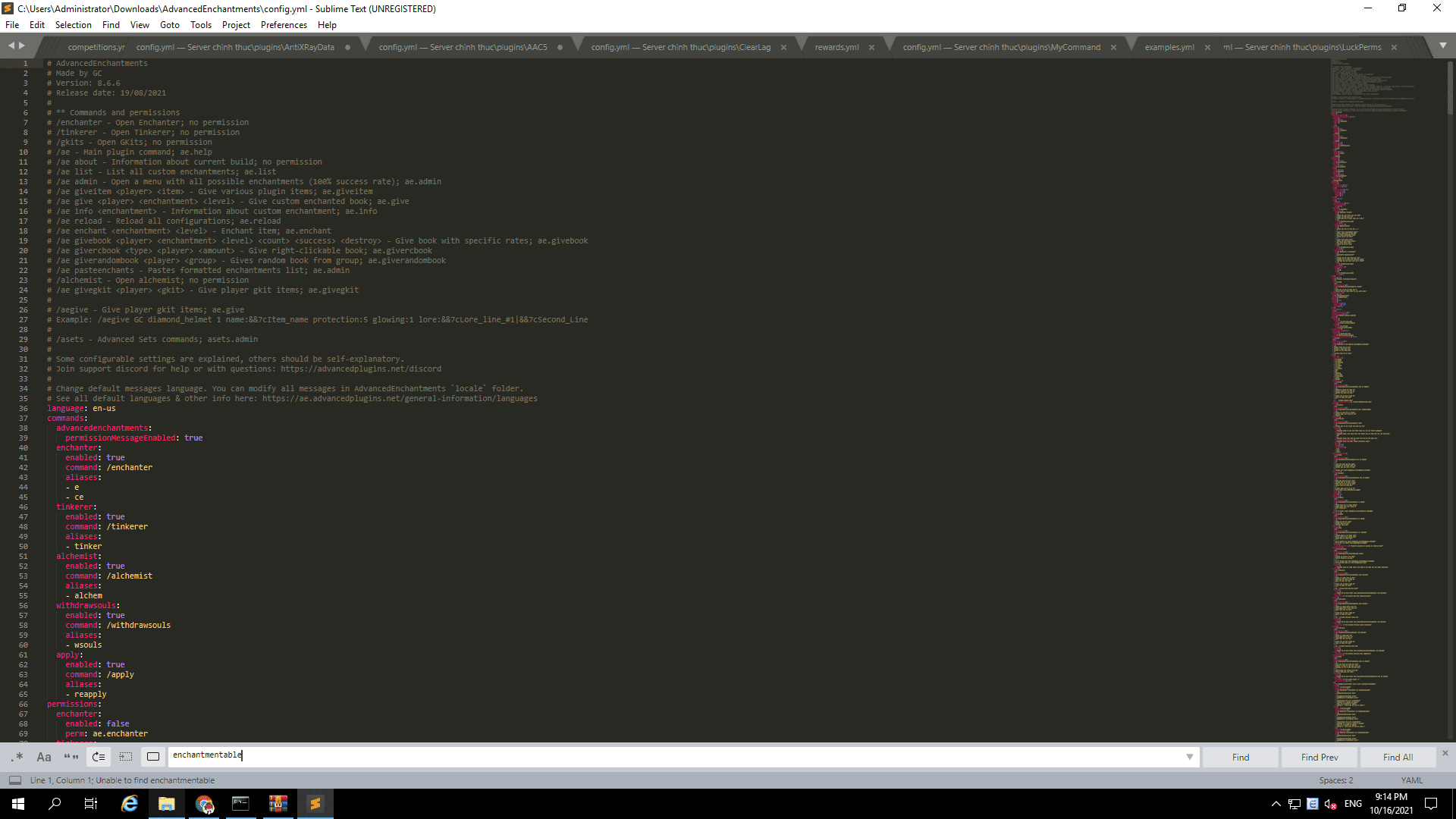
Task: Click the Find Prev button
Action: 1319,757
